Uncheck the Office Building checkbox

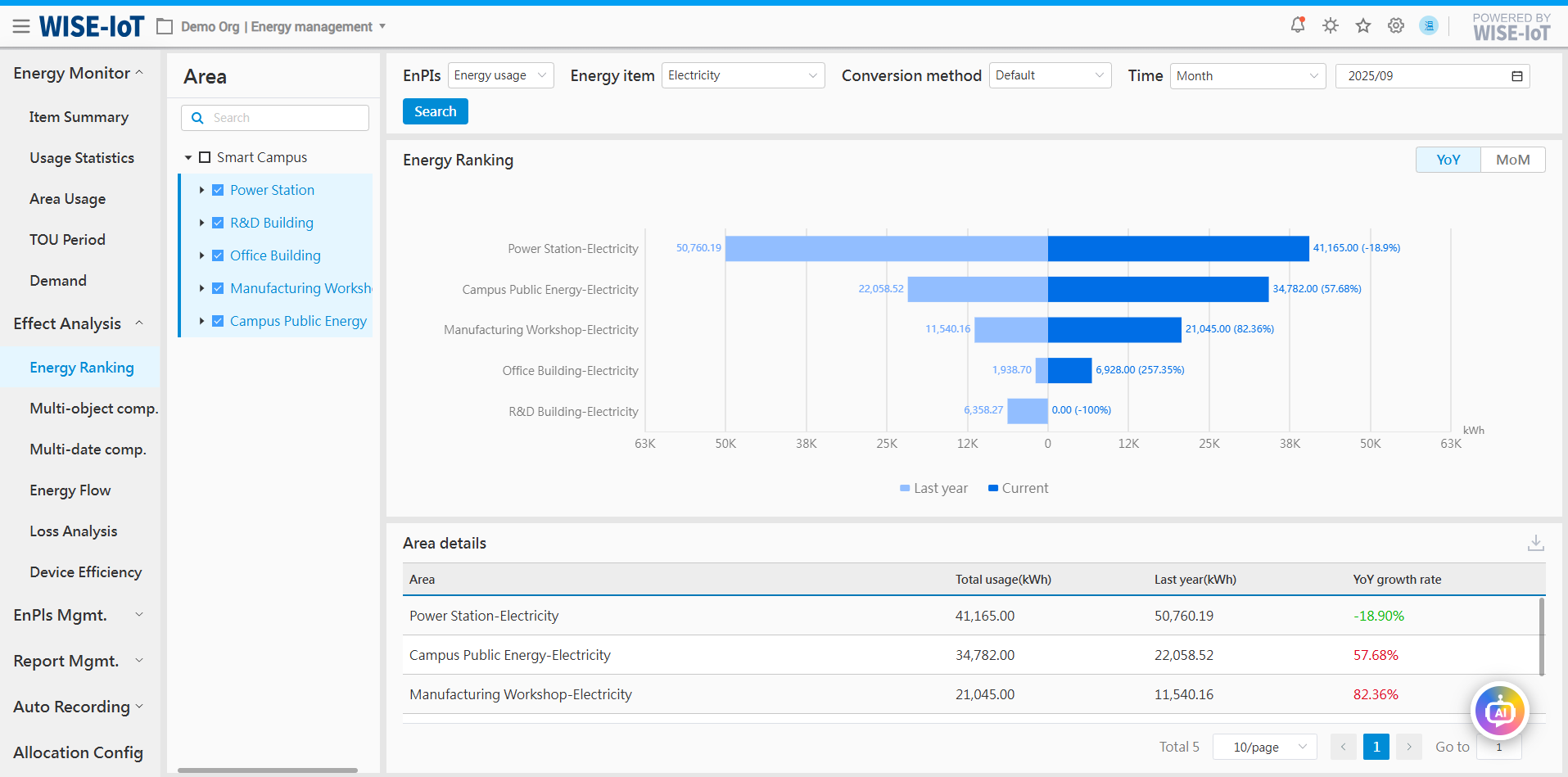coord(218,255)
